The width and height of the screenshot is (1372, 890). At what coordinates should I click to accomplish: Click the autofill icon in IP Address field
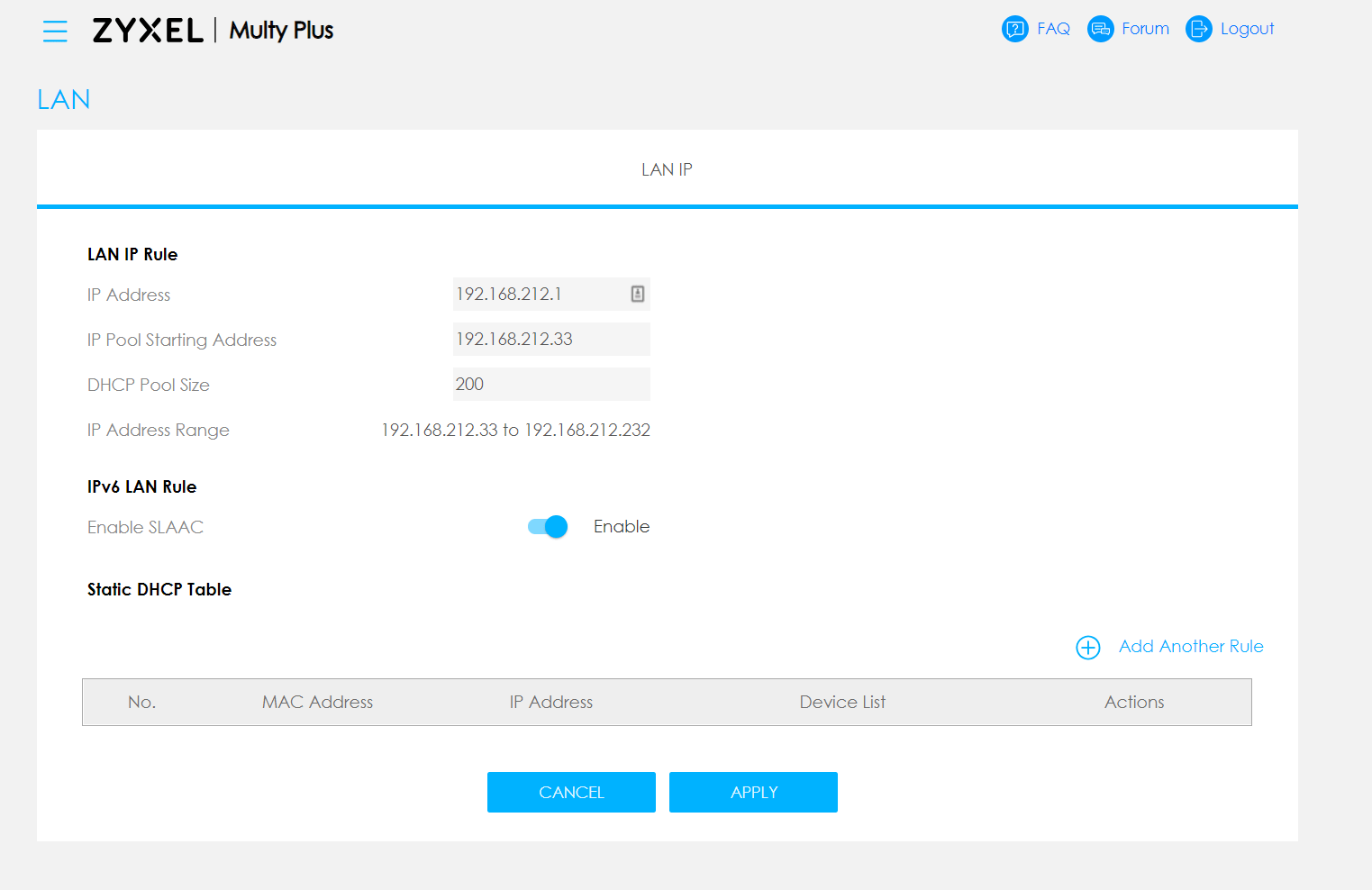tap(638, 294)
